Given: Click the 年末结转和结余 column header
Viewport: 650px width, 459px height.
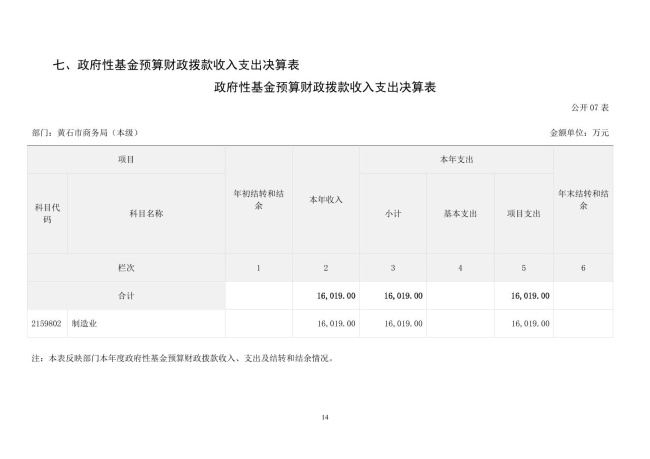Looking at the screenshot, I should pos(583,199).
